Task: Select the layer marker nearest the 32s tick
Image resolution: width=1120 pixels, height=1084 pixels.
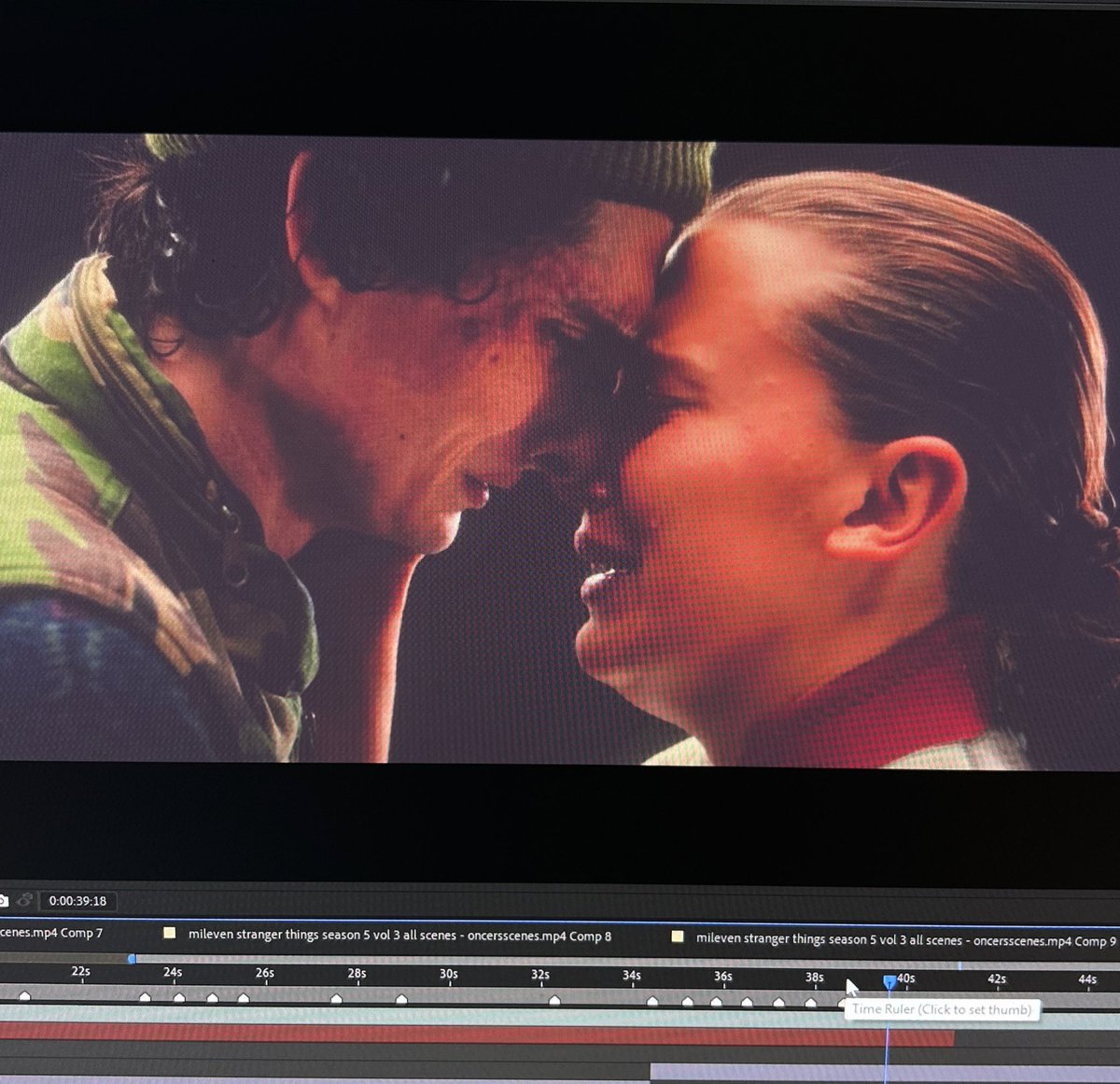Action: click(x=554, y=1001)
